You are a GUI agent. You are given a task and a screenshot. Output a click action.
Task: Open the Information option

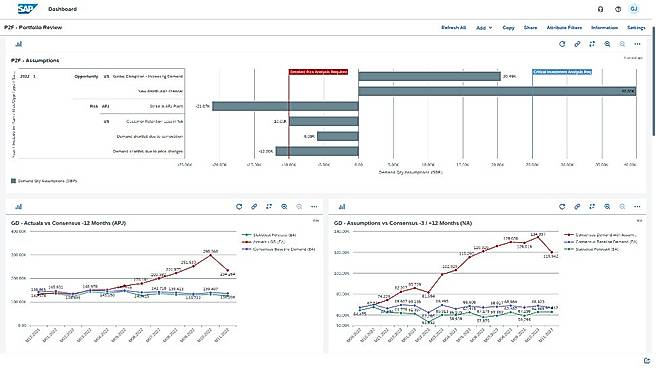point(605,28)
